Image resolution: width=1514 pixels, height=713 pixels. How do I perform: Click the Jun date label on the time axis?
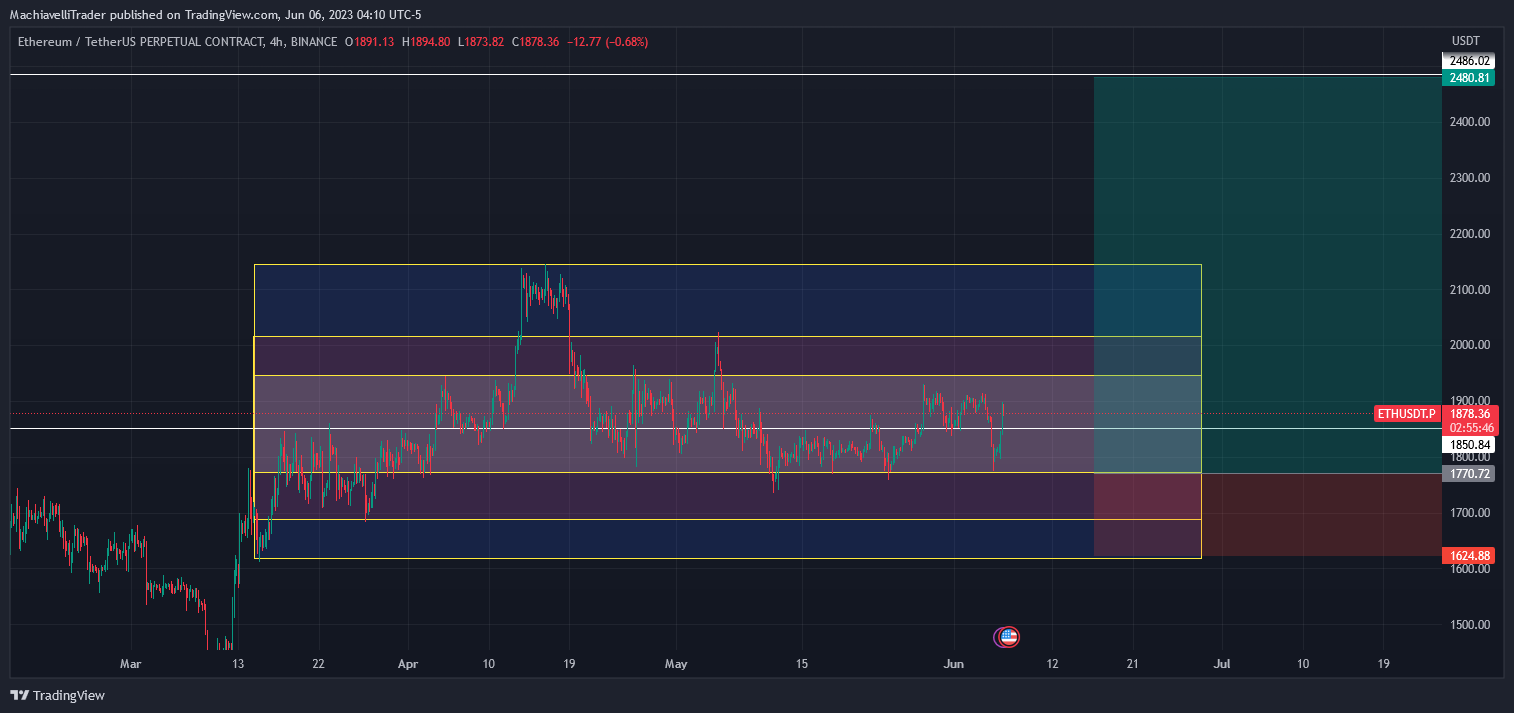point(954,664)
